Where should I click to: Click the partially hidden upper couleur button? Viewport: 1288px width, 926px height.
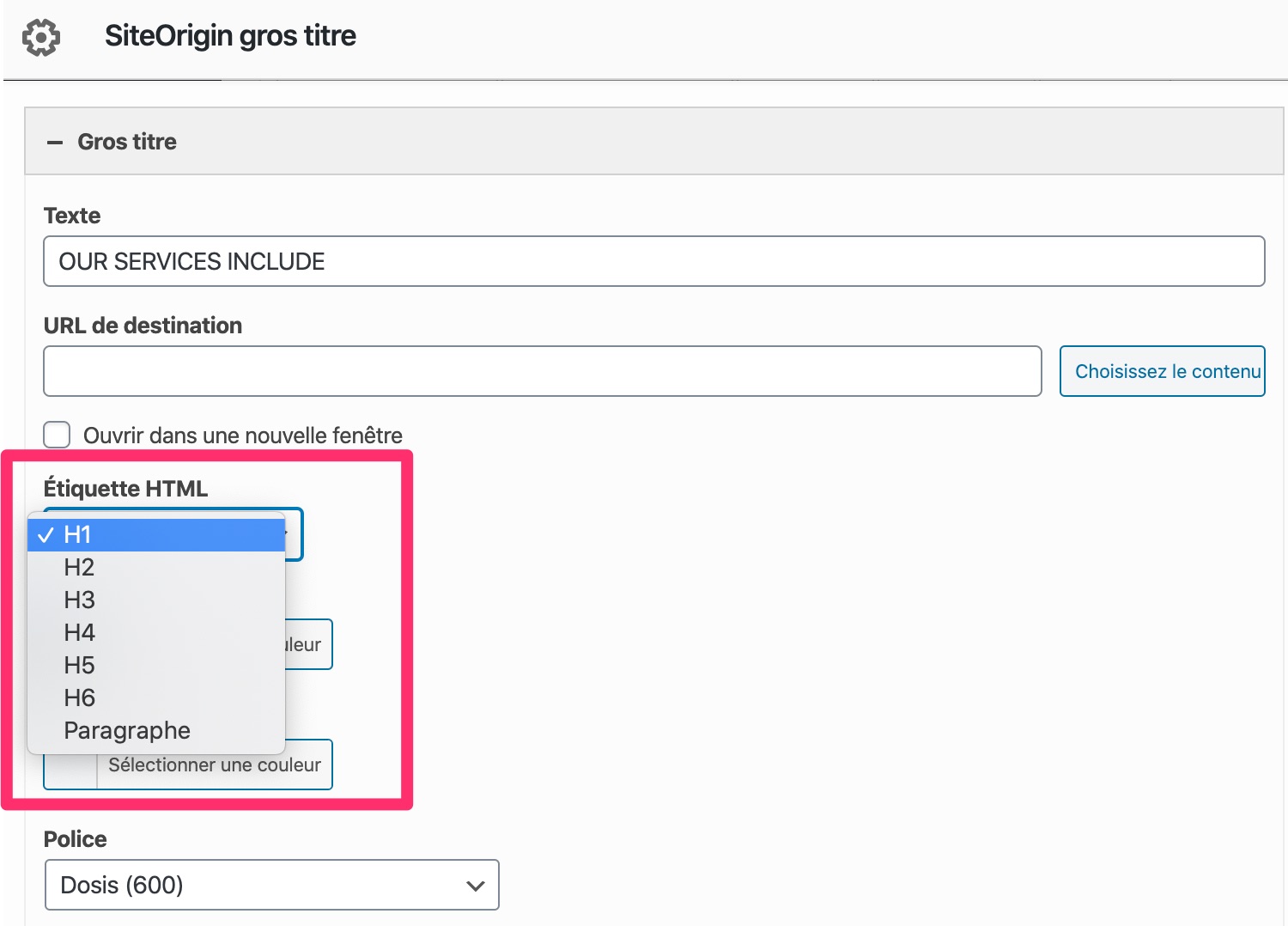pos(309,644)
